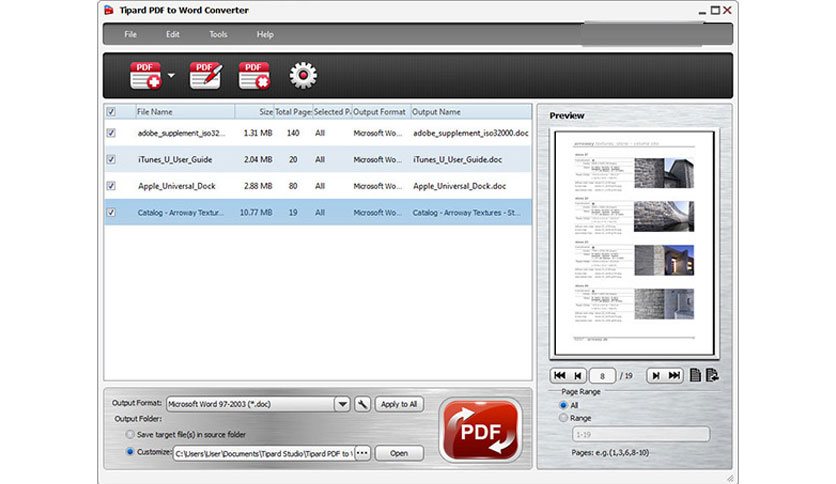Toggle the select-all checkbox in header
Screen dimensions: 836x484
[111, 112]
